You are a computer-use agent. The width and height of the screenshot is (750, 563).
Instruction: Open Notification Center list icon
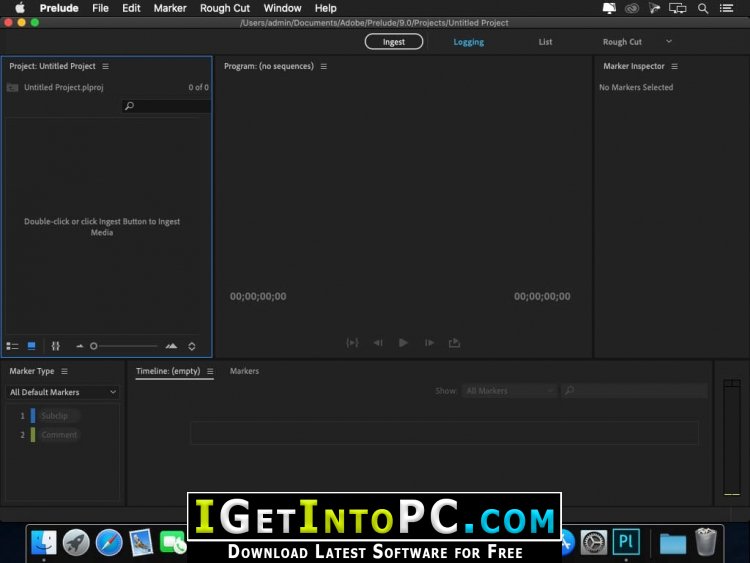coord(727,8)
